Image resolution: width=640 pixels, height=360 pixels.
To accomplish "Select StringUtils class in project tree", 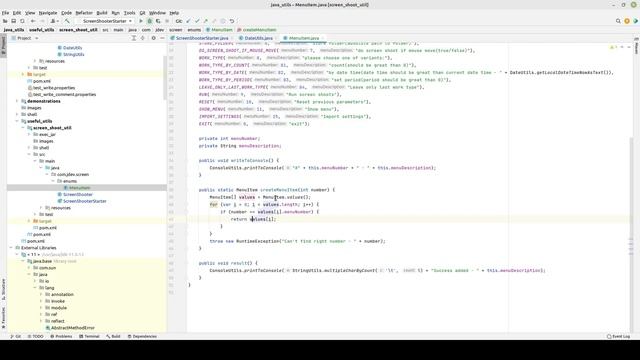I will click(x=73, y=54).
